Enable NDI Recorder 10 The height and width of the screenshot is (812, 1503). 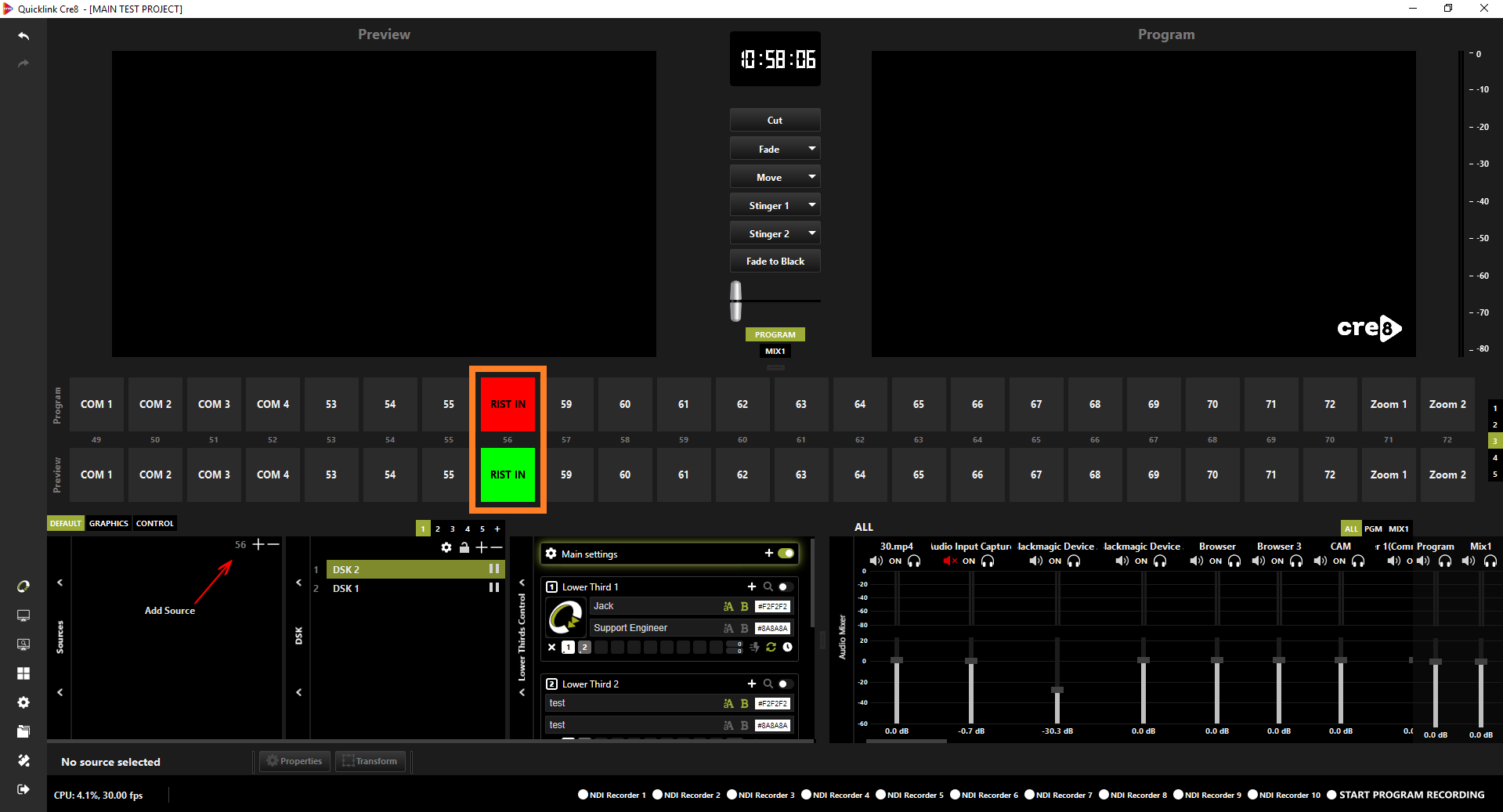coord(1252,795)
